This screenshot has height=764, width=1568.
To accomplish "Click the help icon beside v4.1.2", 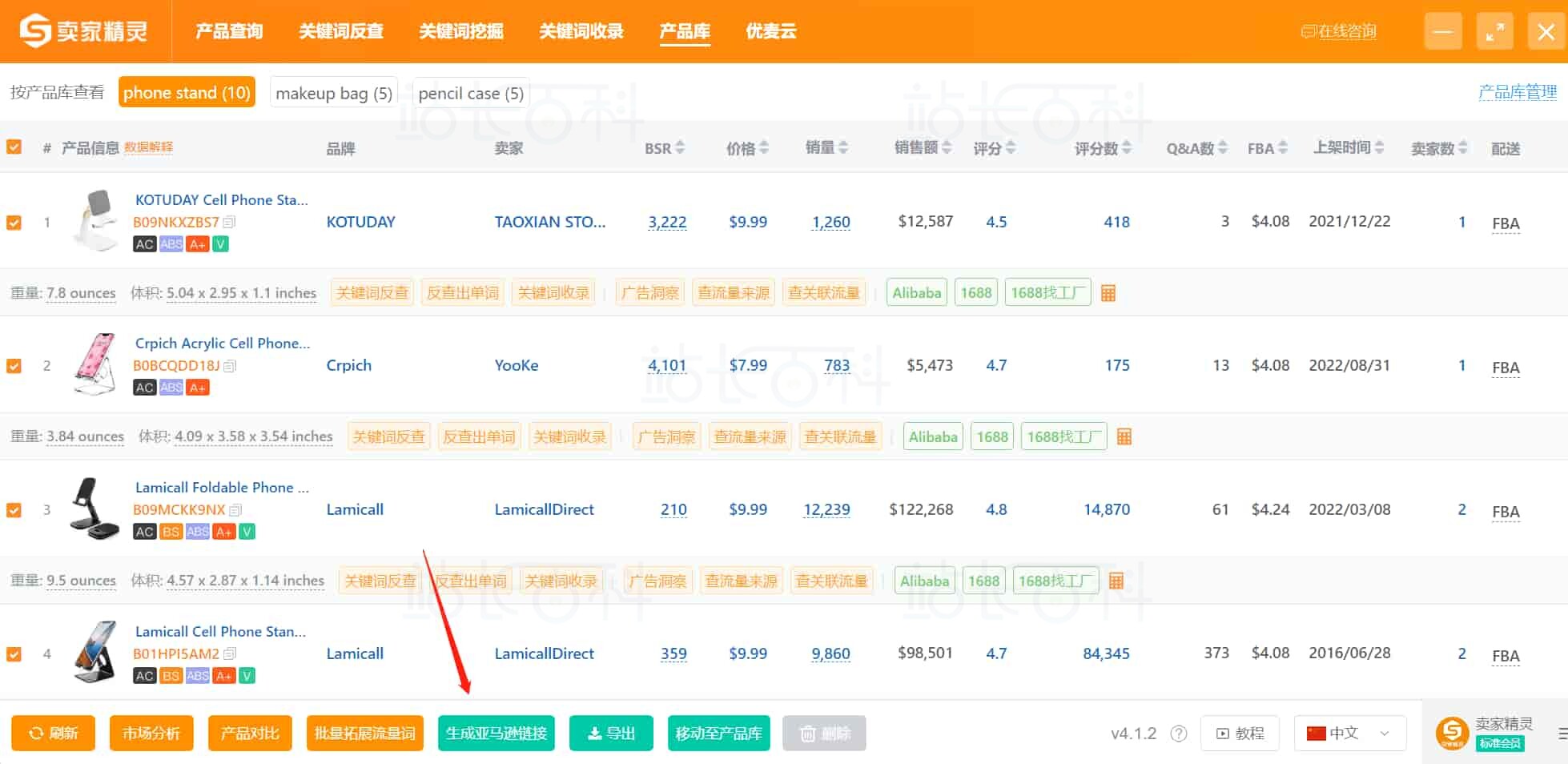I will pyautogui.click(x=1177, y=733).
